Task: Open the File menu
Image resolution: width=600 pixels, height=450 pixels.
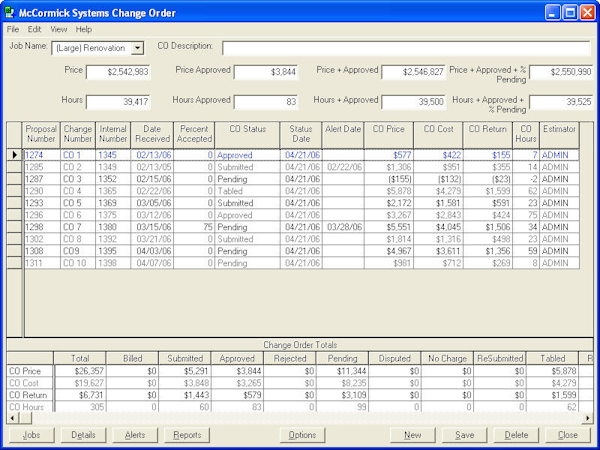Action: point(13,30)
